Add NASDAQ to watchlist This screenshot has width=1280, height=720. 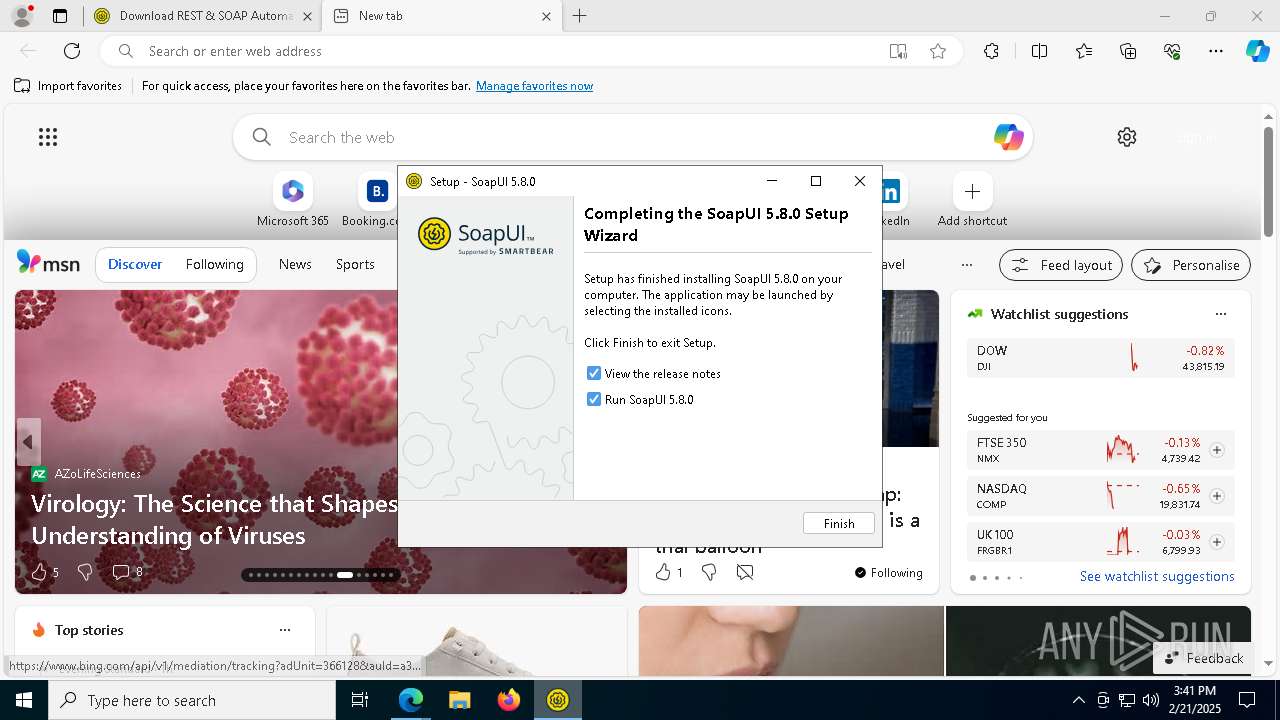1217,496
